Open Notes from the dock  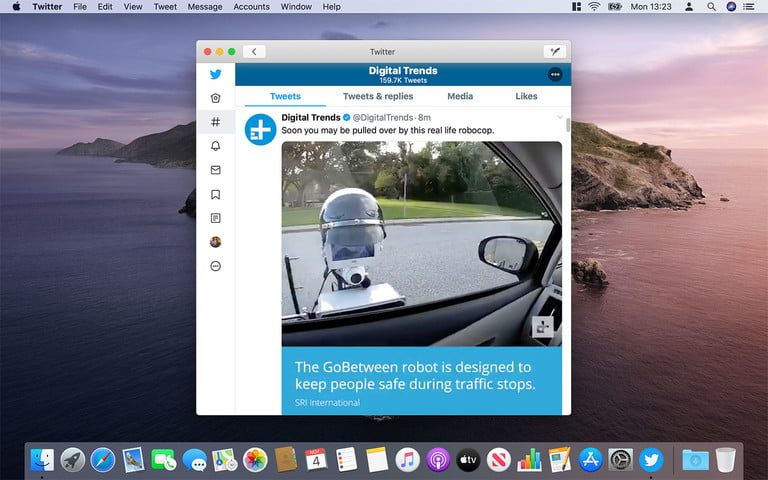(377, 460)
